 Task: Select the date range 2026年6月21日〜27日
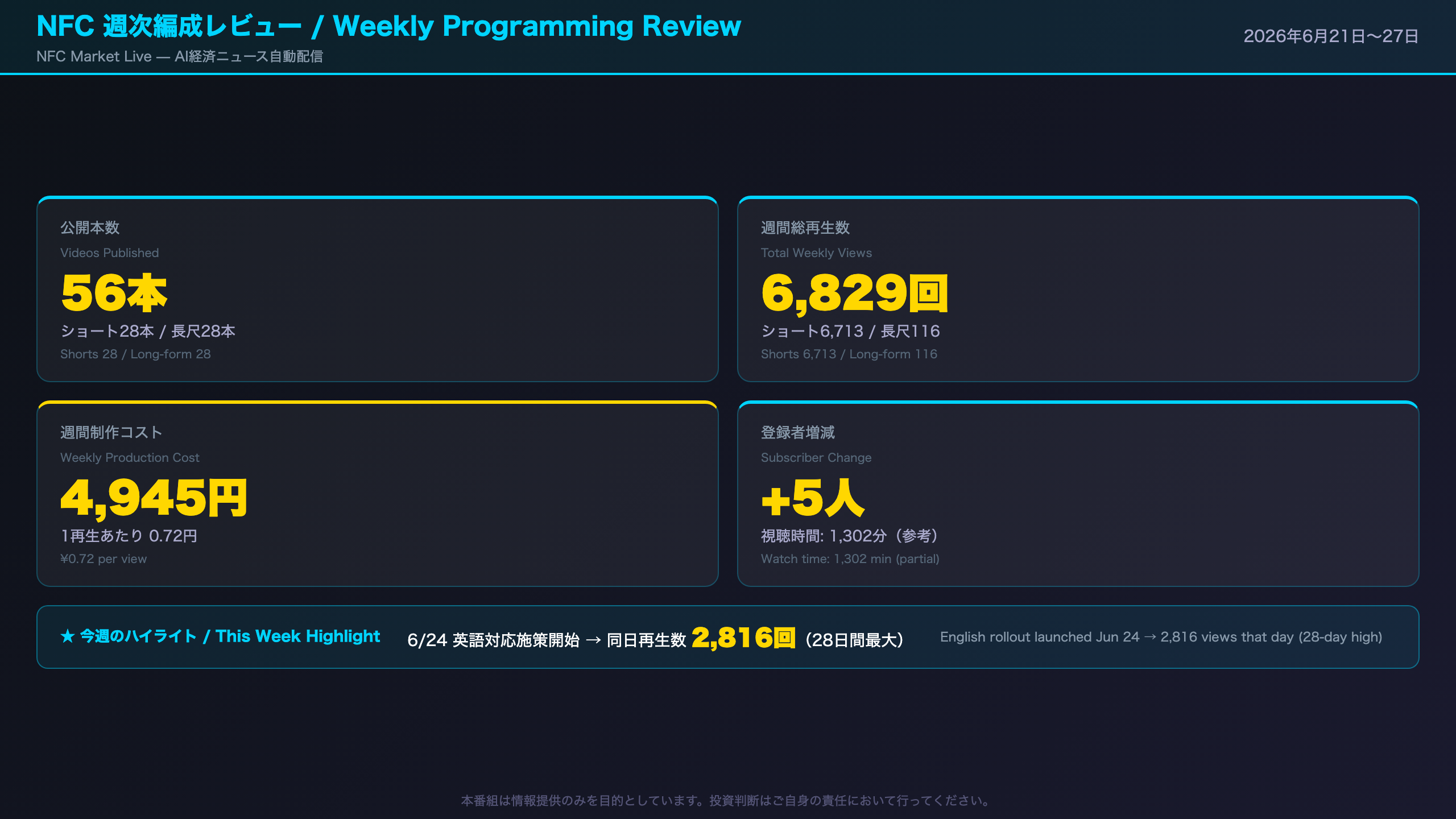click(x=1331, y=36)
